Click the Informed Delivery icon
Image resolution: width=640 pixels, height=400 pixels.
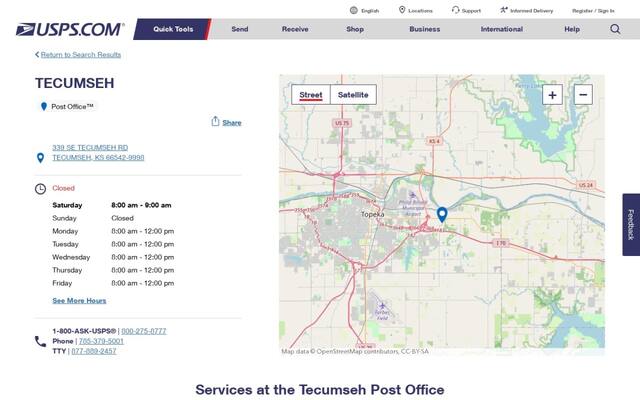(x=504, y=10)
